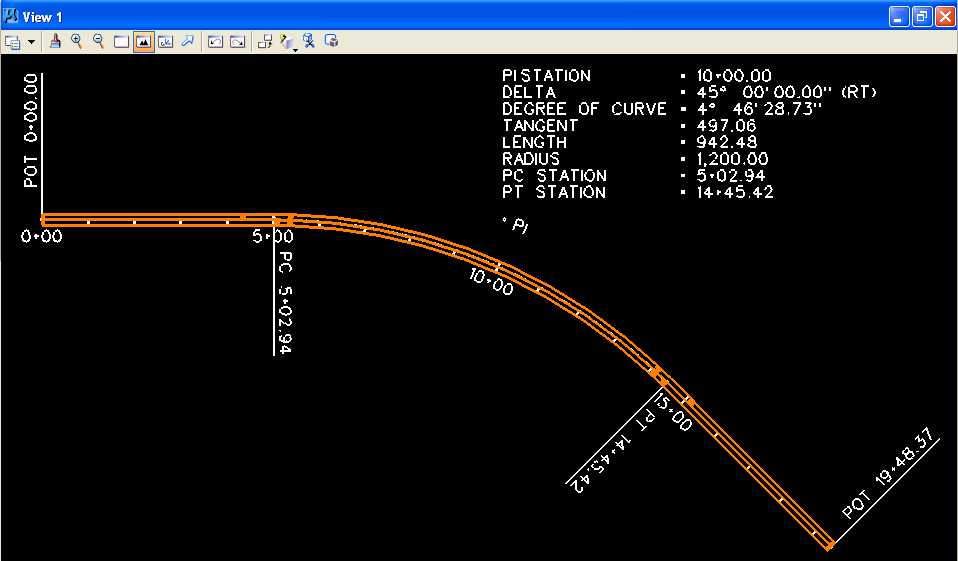Viewport: 958px width, 561px height.
Task: Open the view display mode dropdown
Action: [288, 42]
